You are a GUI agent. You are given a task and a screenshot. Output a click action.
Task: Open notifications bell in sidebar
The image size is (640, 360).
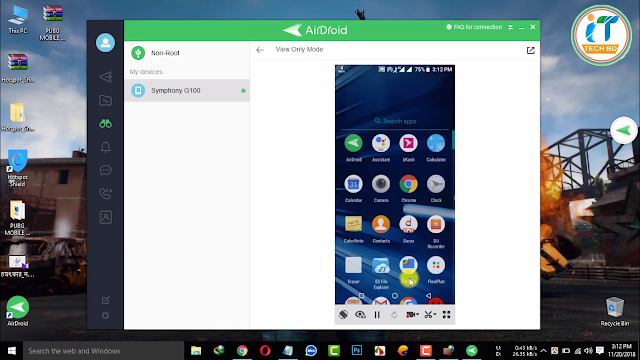pos(105,147)
